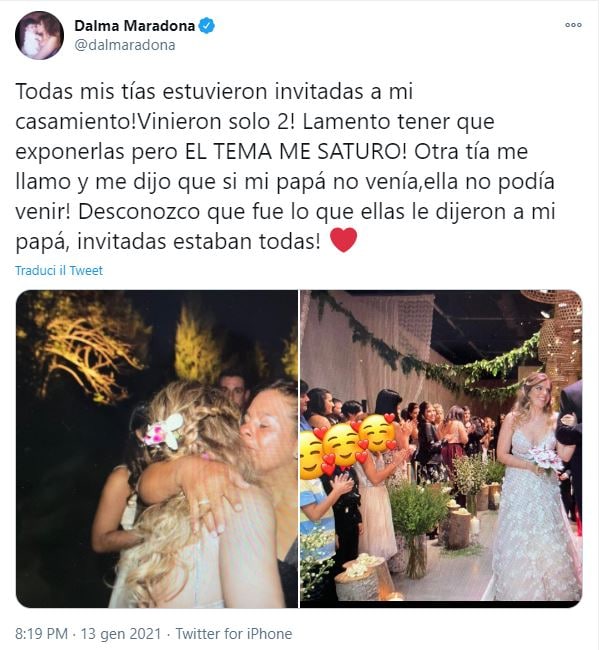Click the tweet body text
This screenshot has width=602, height=650.
click(285, 167)
